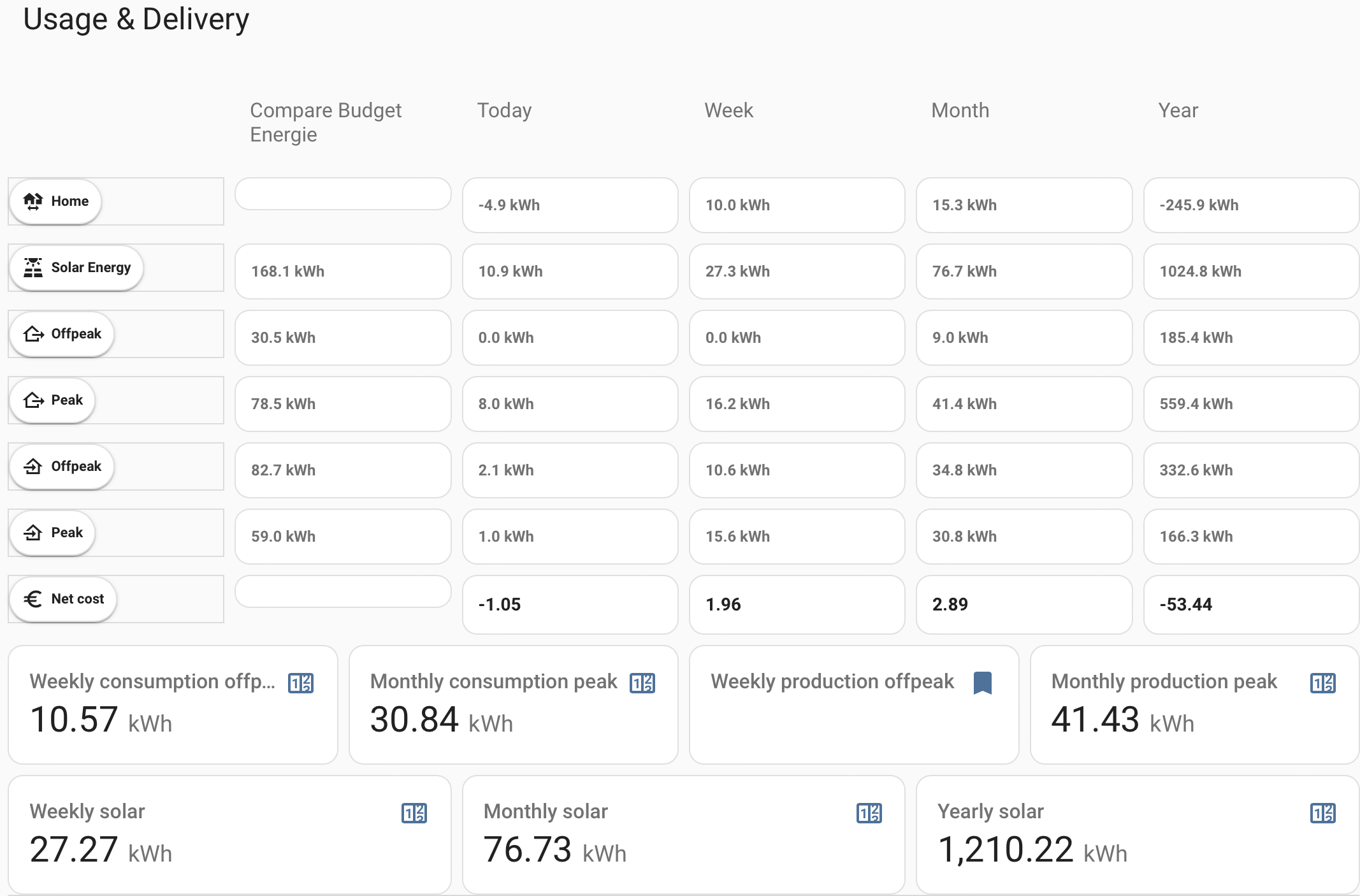
Task: Click counter icon on Weekly consumption offpeak card
Action: (x=301, y=683)
